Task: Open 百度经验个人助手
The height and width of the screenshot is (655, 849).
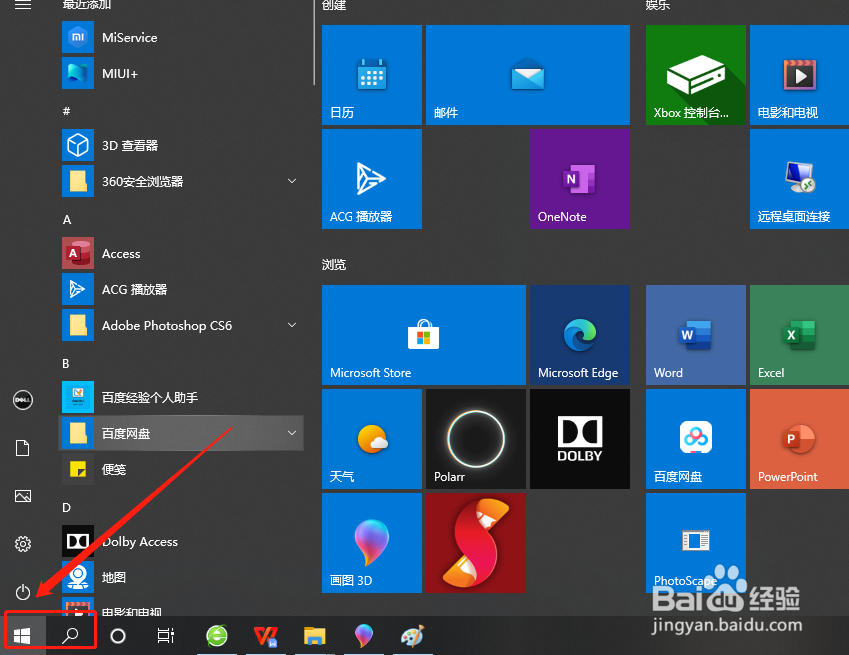Action: 181,397
